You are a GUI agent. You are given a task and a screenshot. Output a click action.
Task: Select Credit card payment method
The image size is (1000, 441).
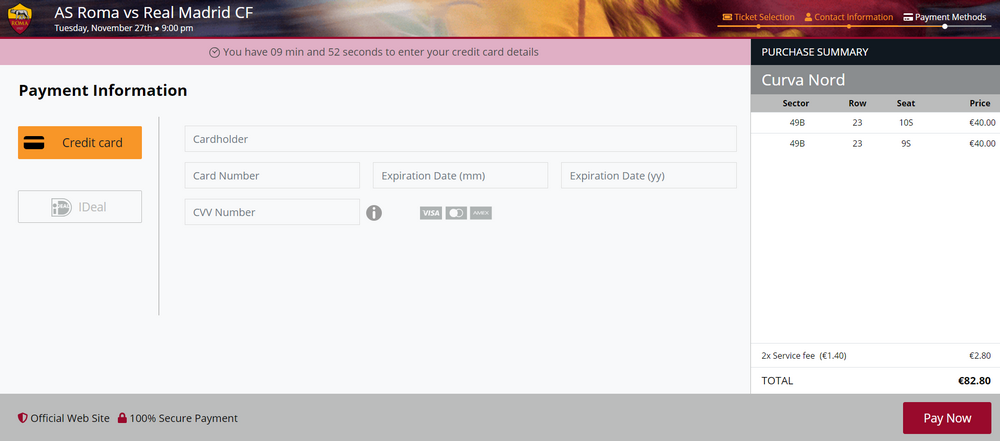tap(80, 142)
